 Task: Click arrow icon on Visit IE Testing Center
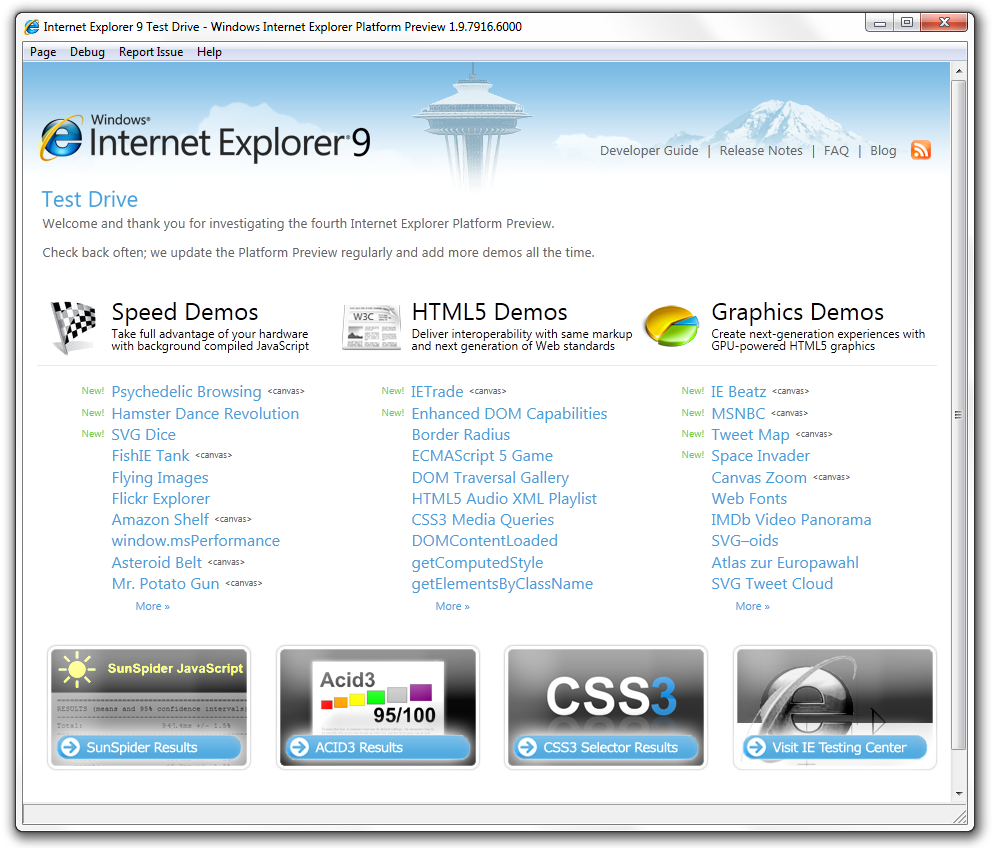click(x=756, y=747)
